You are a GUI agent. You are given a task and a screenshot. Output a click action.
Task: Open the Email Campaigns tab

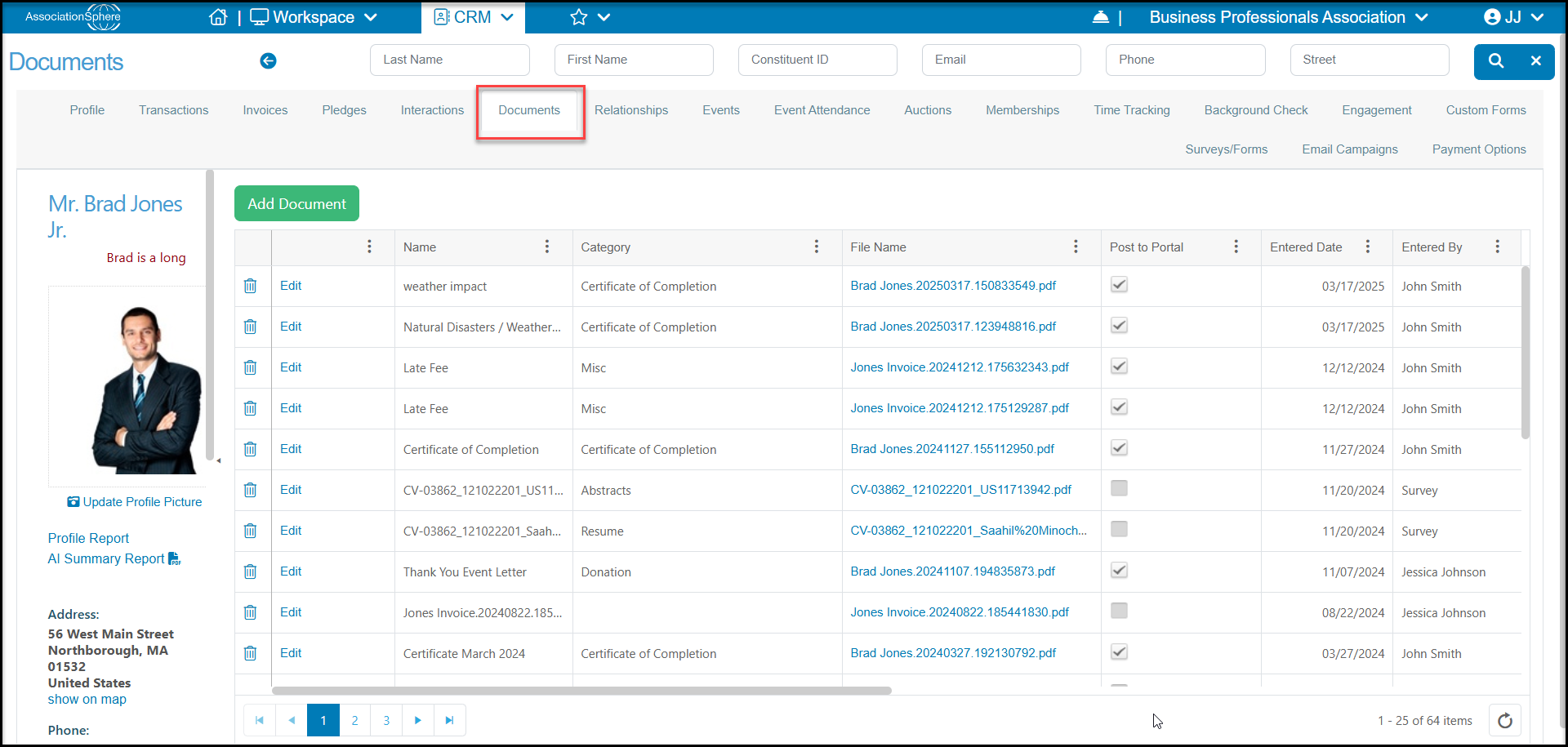[1350, 149]
